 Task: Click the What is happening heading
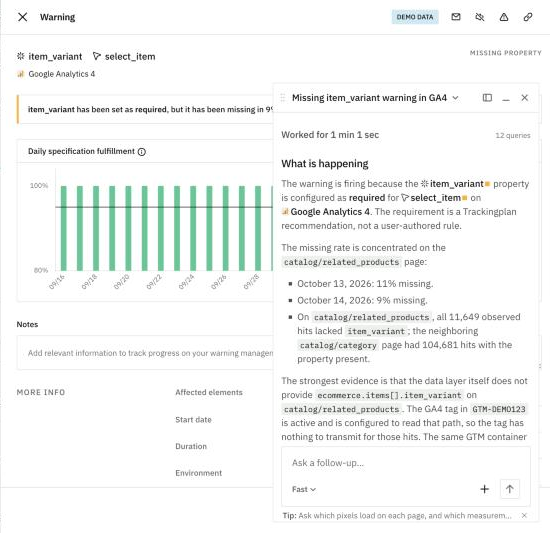[325, 164]
